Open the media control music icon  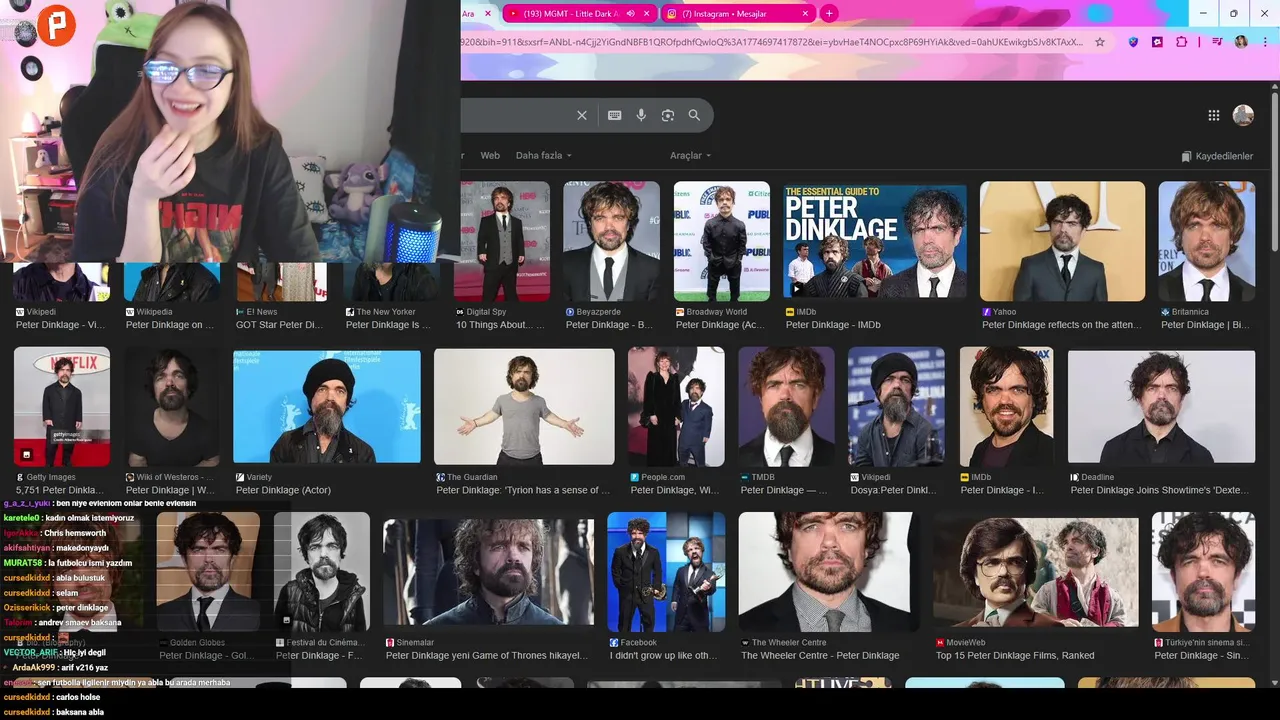point(1217,42)
